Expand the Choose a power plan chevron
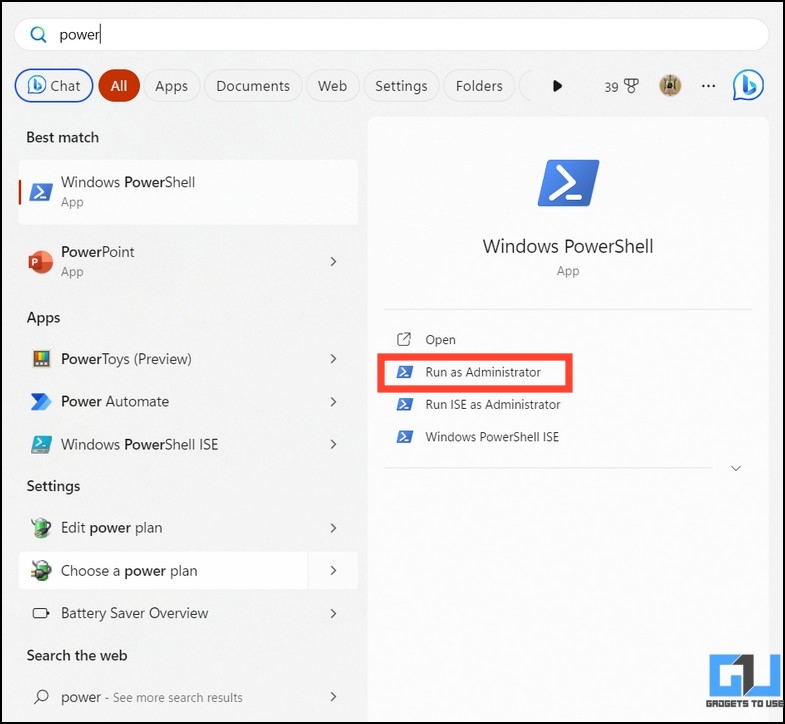785x724 pixels. (x=333, y=570)
